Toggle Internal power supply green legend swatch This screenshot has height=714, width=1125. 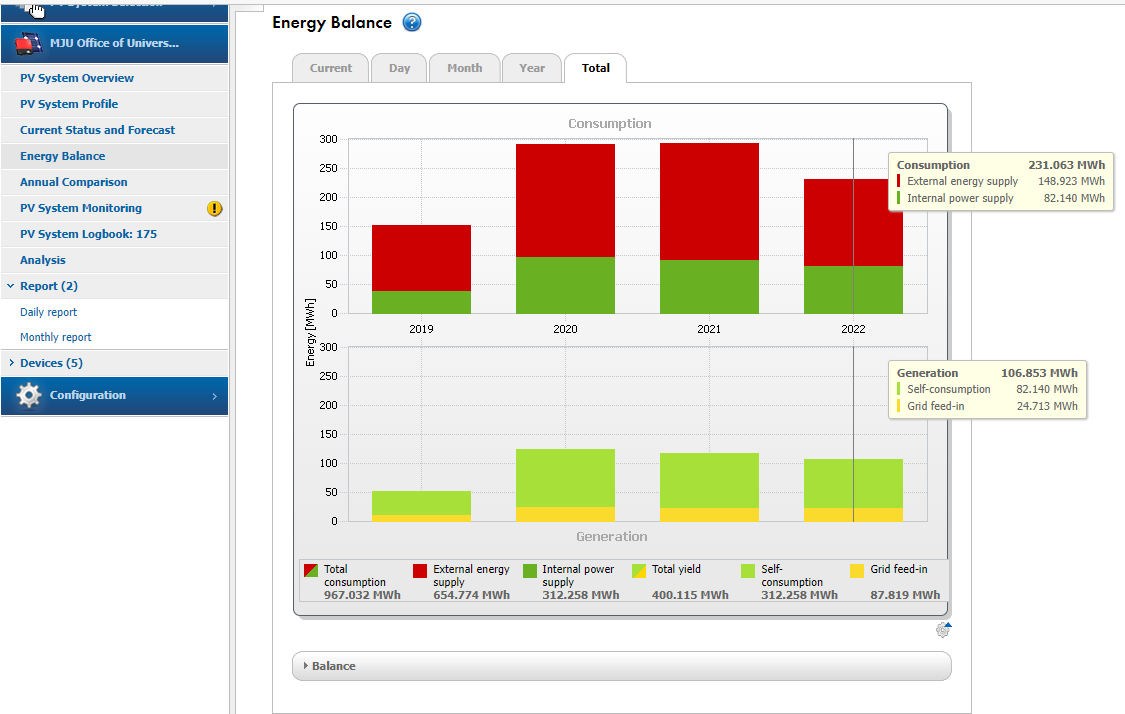[530, 571]
